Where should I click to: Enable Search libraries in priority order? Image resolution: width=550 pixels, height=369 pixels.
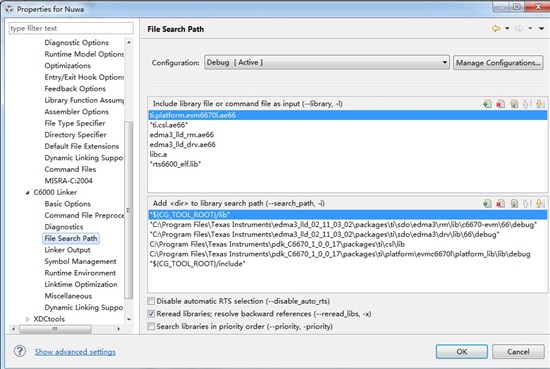(151, 326)
